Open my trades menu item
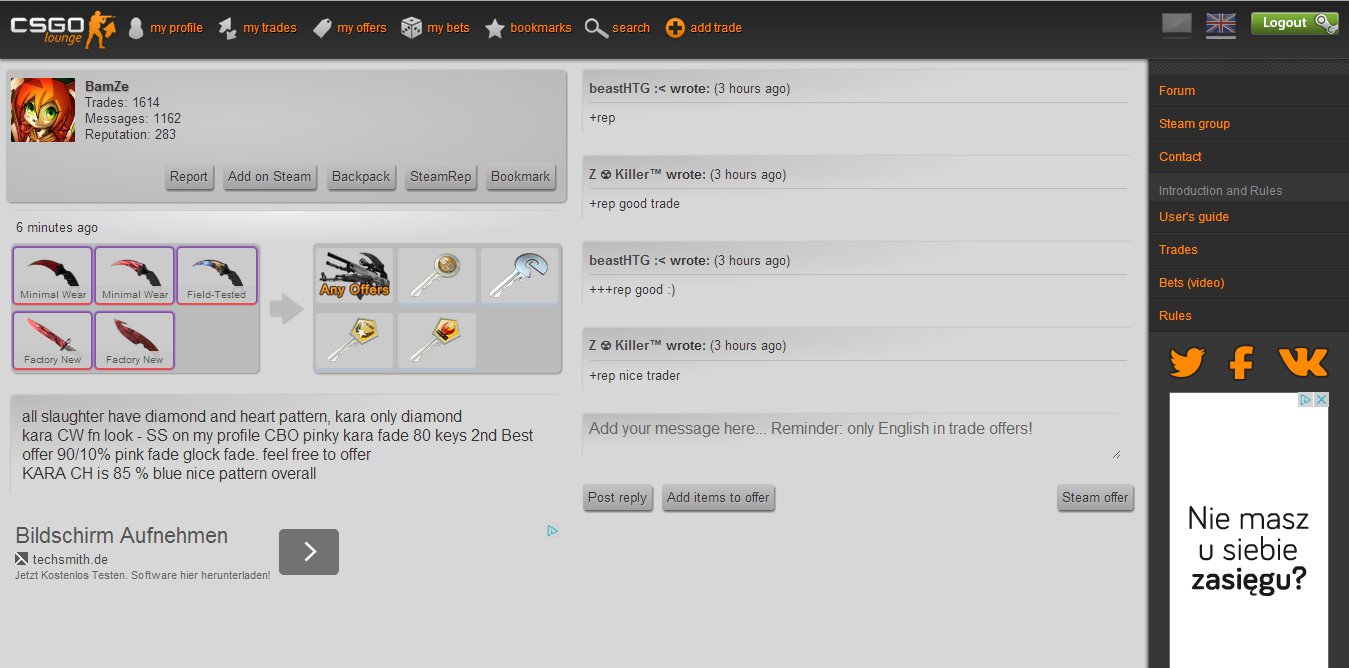 pyautogui.click(x=270, y=28)
